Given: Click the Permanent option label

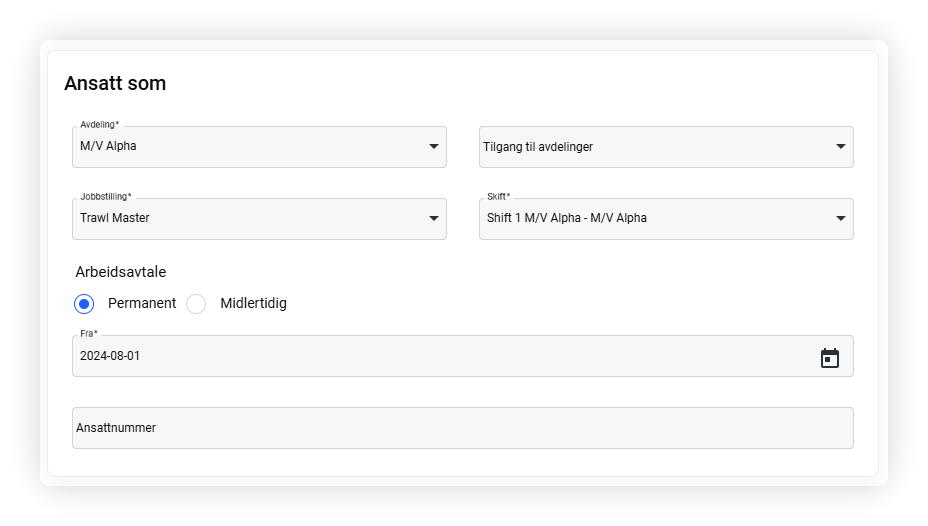Looking at the screenshot, I should [142, 303].
